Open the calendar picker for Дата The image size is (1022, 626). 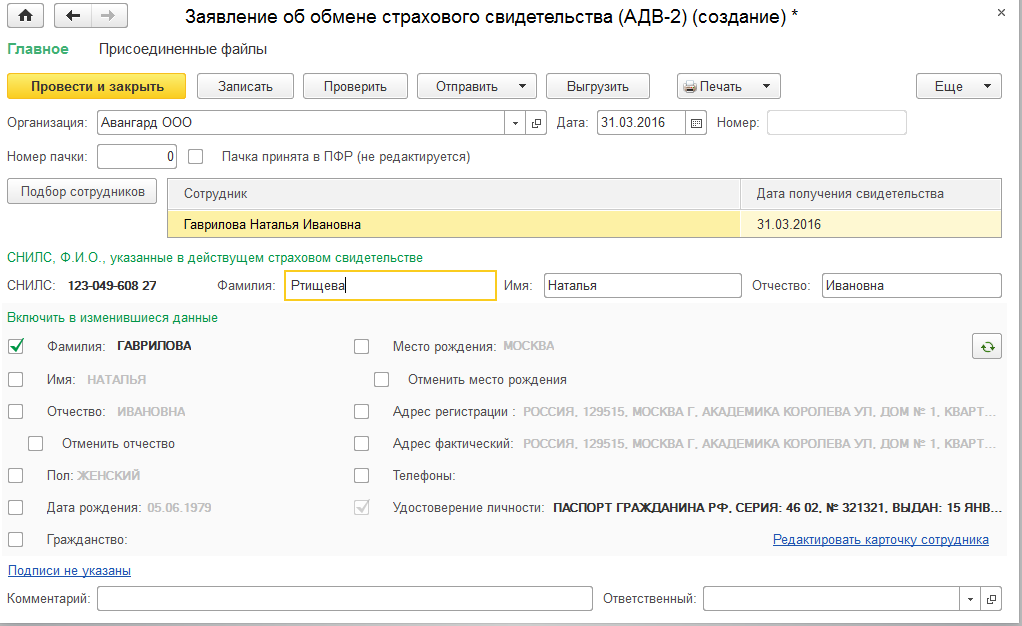pyautogui.click(x=697, y=123)
